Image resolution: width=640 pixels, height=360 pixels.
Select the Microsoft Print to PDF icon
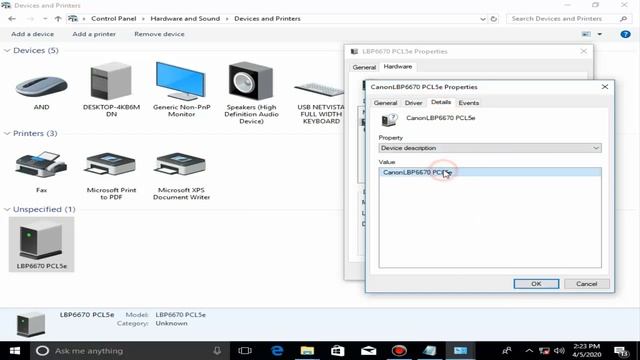coord(110,164)
